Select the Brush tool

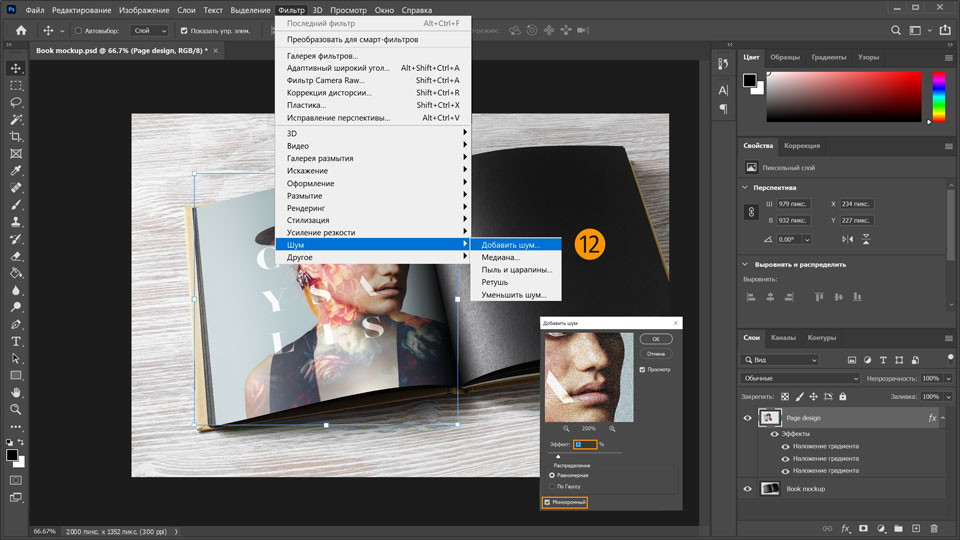16,205
